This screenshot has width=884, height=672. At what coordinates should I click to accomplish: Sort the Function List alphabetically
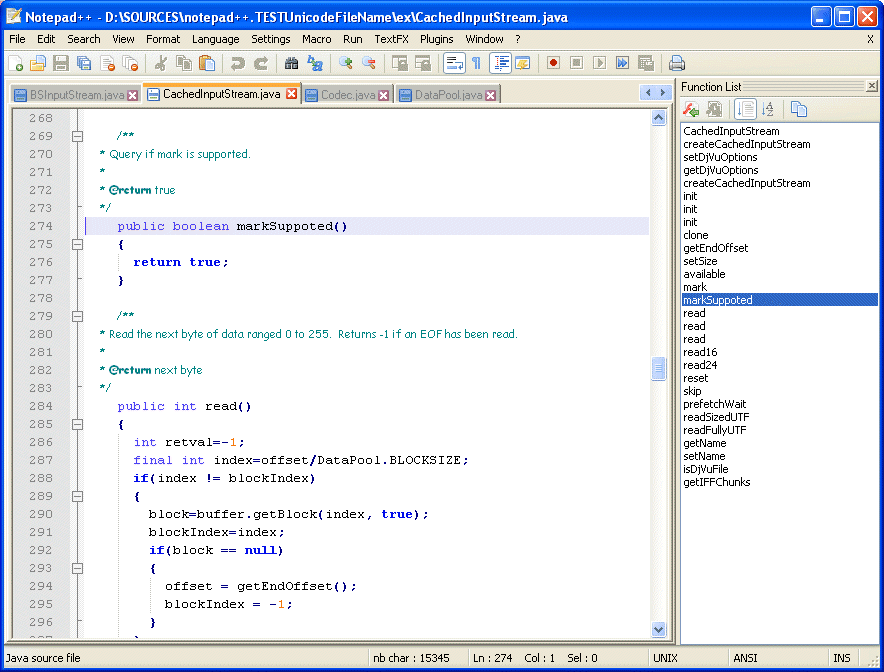[766, 109]
